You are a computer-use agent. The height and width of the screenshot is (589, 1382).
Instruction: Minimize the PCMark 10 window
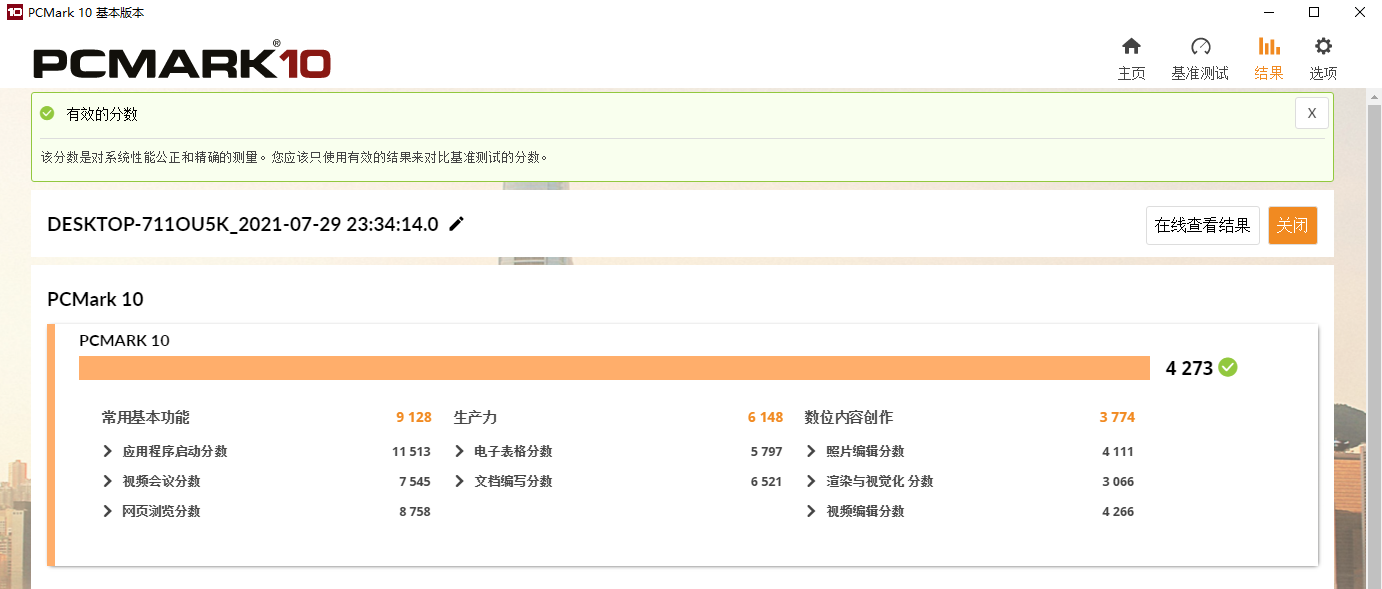pos(1268,12)
